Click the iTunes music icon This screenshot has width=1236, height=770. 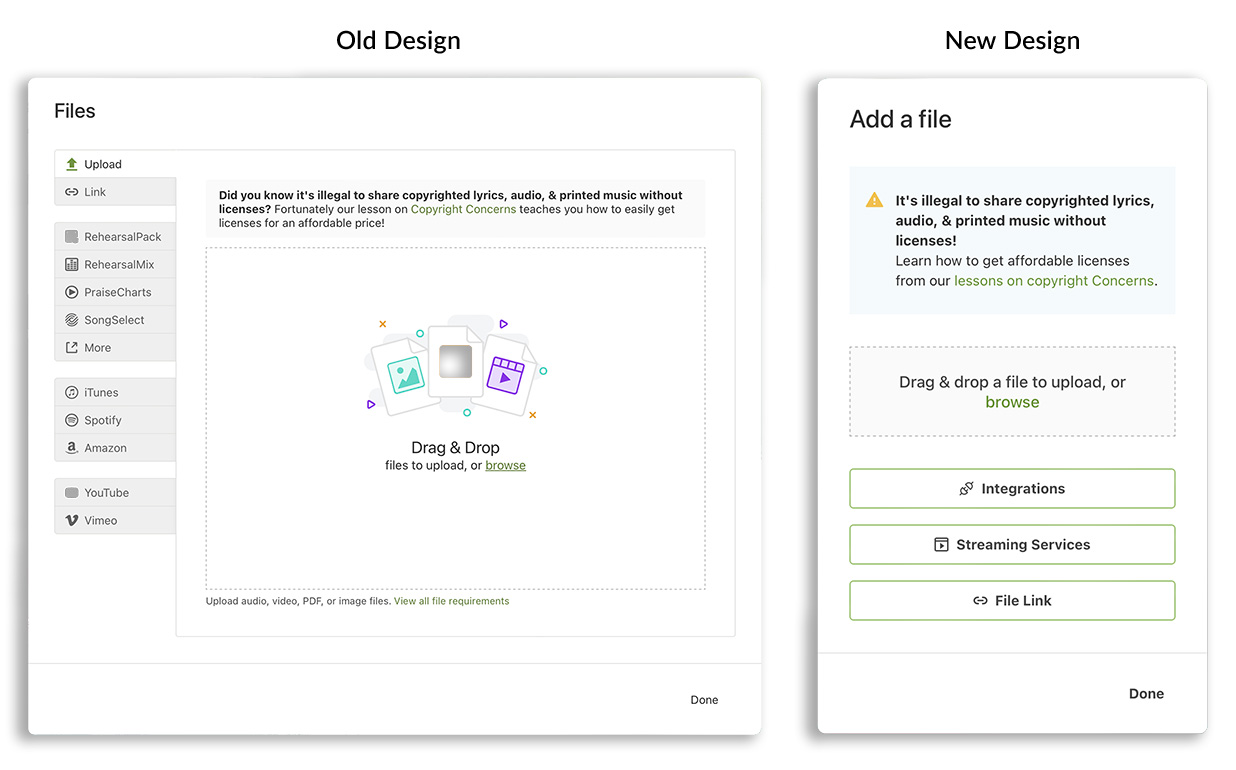tap(71, 393)
